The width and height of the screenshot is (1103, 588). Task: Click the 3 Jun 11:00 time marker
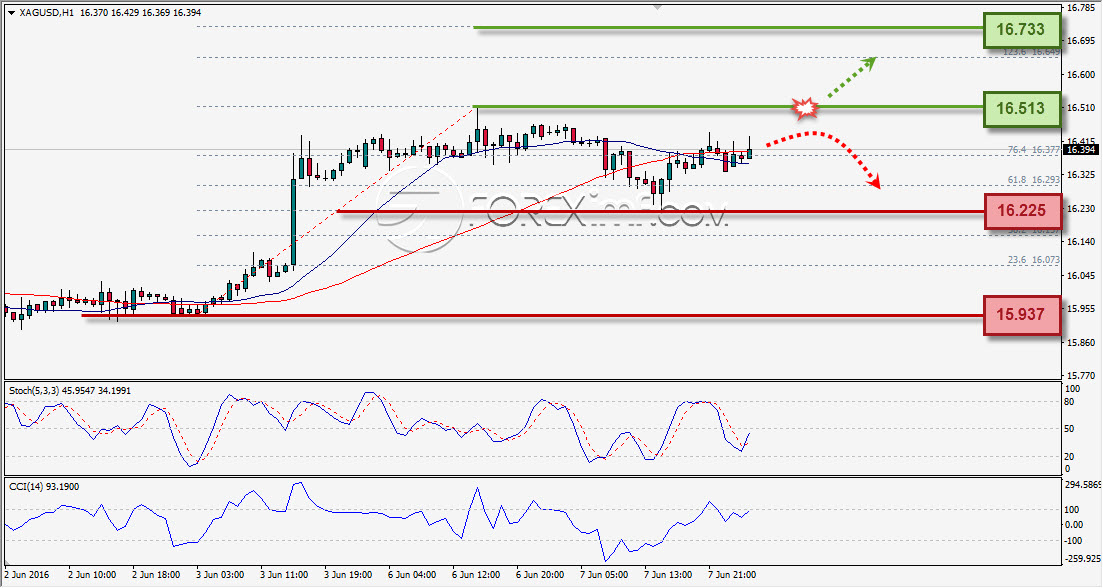pyautogui.click(x=284, y=575)
